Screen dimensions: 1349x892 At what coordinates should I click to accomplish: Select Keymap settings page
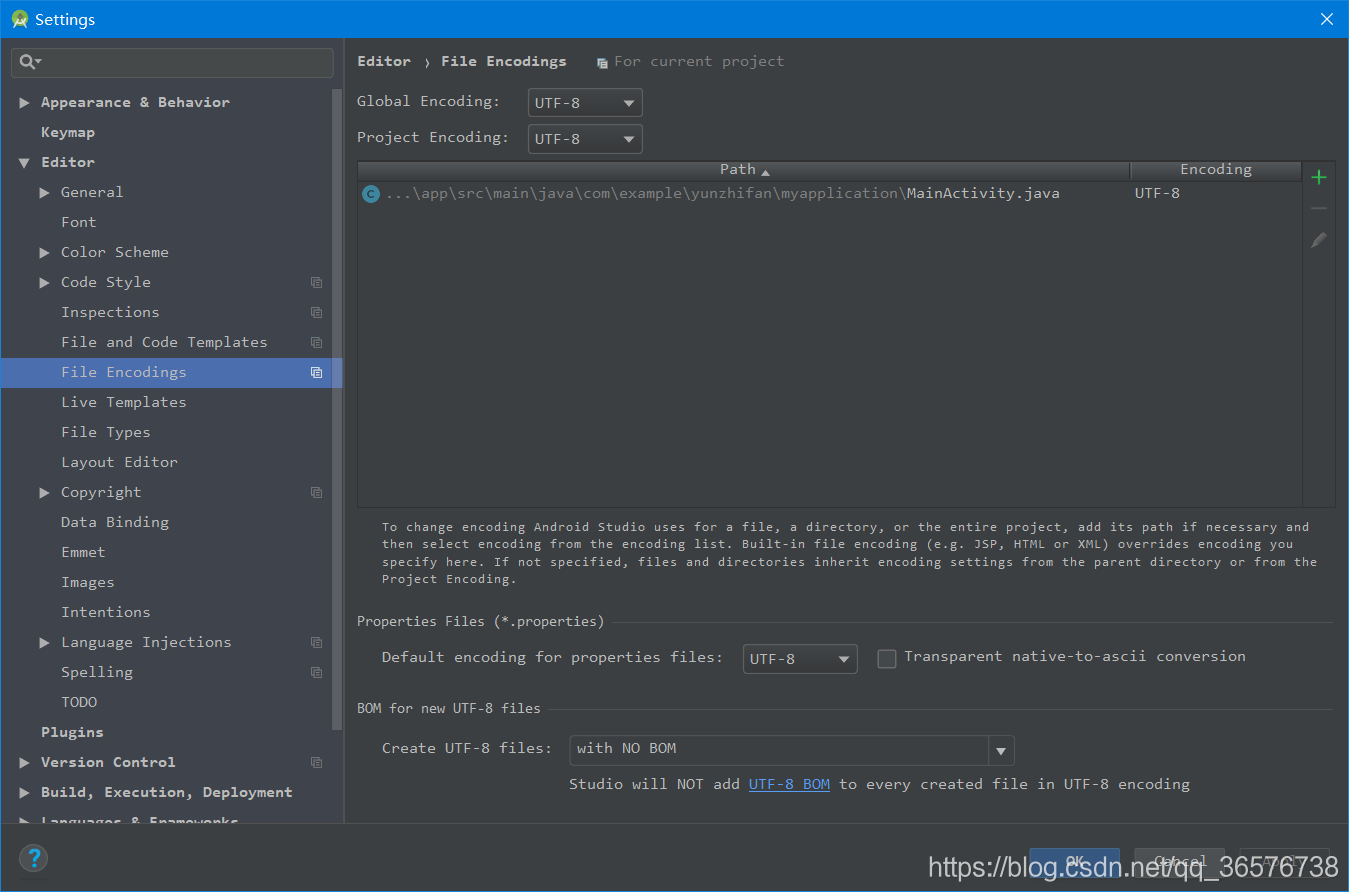point(68,132)
